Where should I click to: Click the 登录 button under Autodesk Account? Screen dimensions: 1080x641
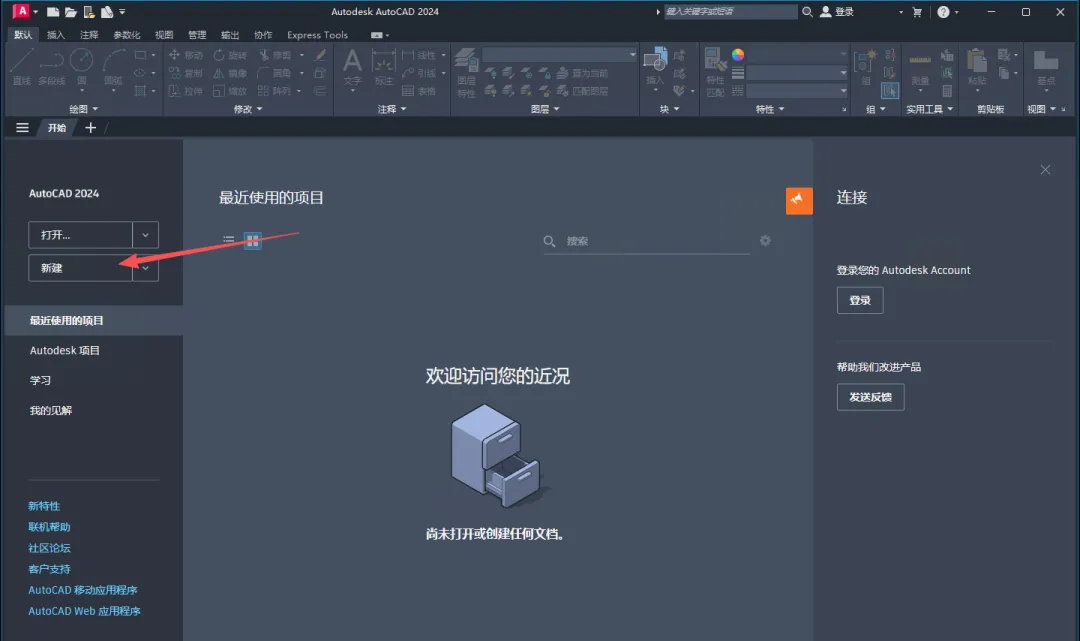[x=860, y=300]
